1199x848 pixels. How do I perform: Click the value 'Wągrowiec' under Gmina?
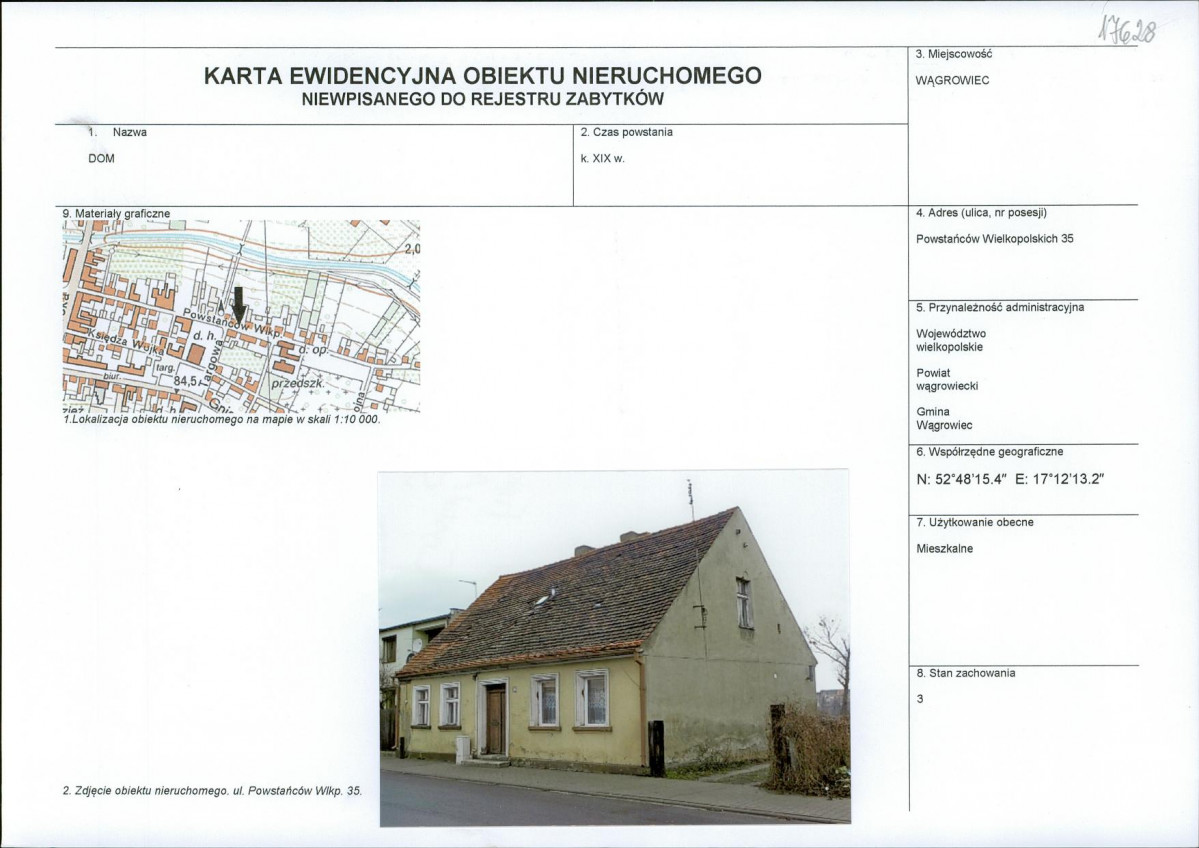(944, 425)
